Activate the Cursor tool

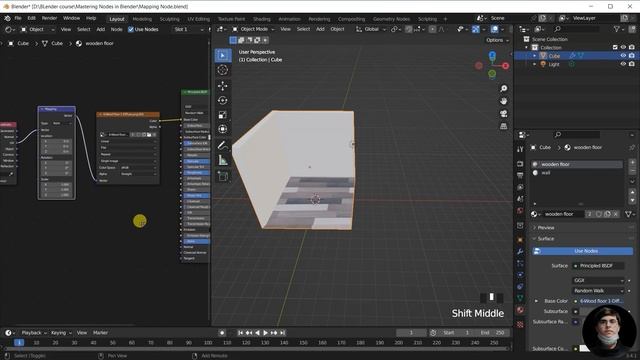pyautogui.click(x=223, y=70)
